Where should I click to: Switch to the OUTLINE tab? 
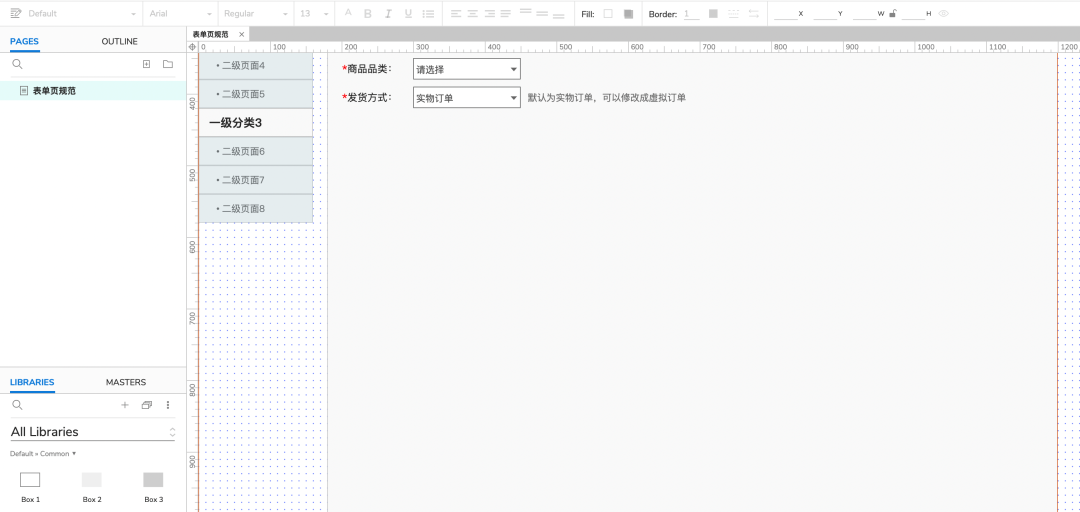119,41
